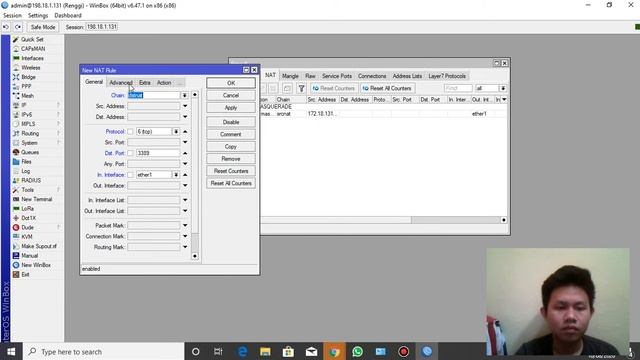Screen dimensions: 640x360
Task: Open RADIUS sidebar entry
Action: point(31,180)
